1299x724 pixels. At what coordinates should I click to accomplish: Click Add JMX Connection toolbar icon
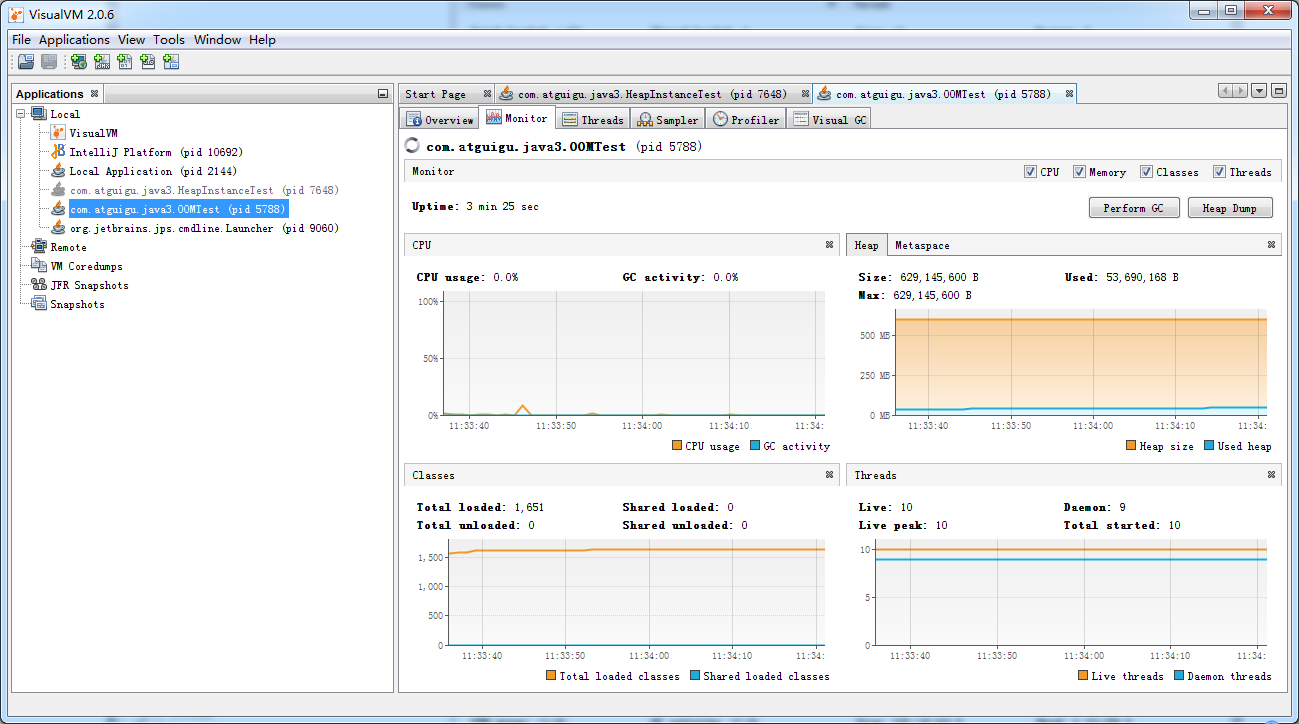(x=102, y=62)
